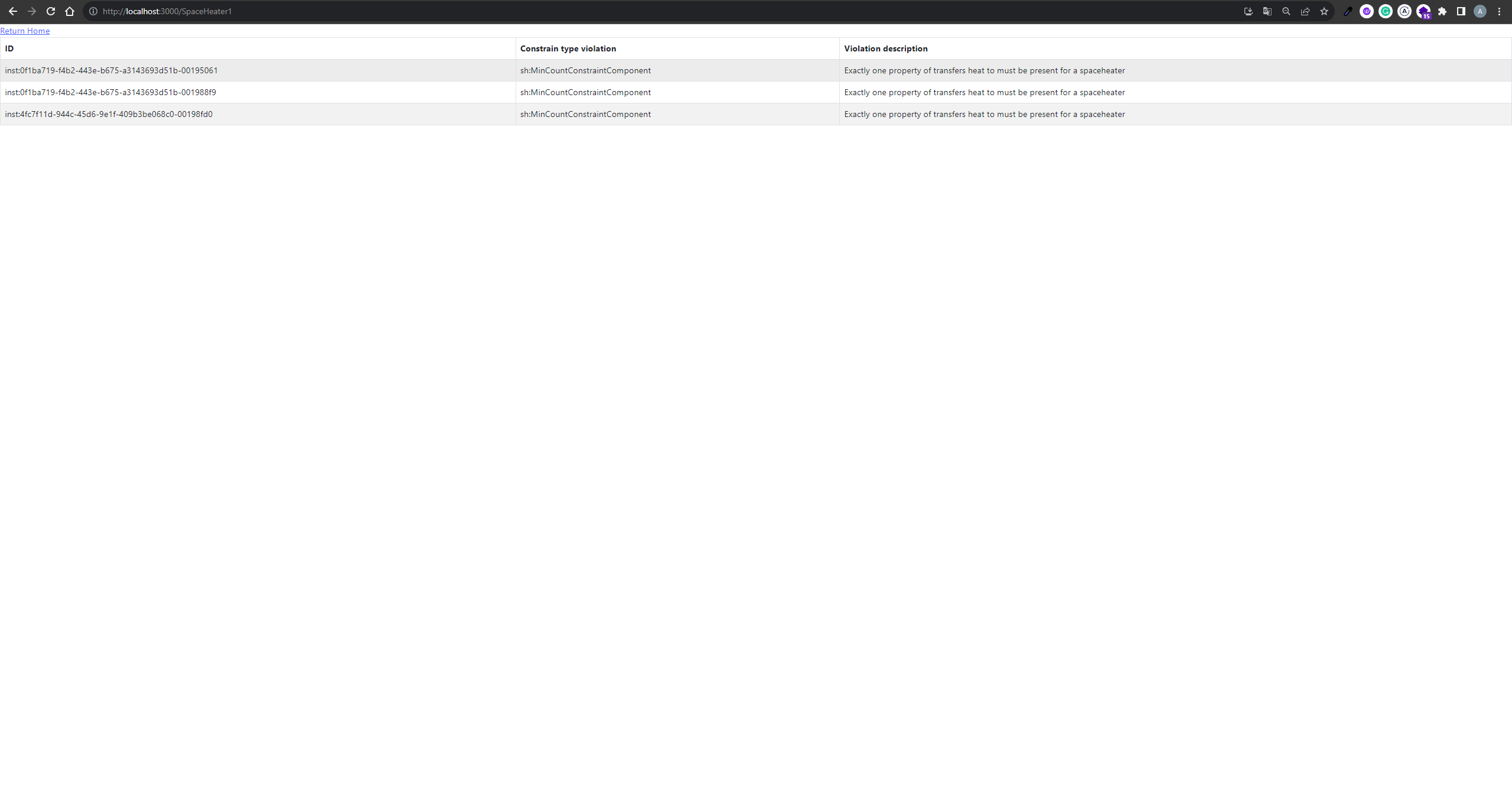
Task: Activate the color picker eyedropper extension
Action: point(1348,11)
